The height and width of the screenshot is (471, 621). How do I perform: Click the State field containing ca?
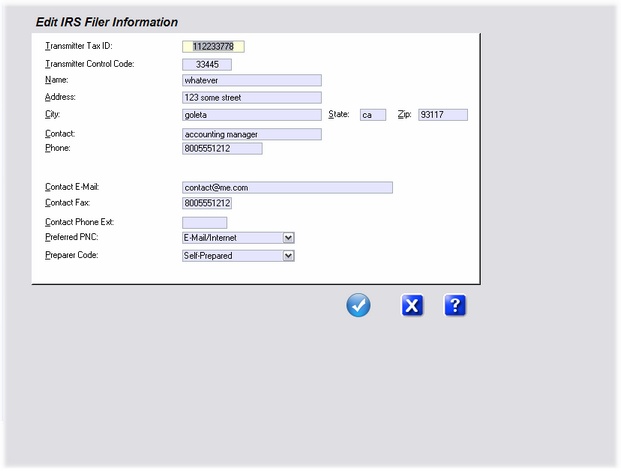click(373, 115)
